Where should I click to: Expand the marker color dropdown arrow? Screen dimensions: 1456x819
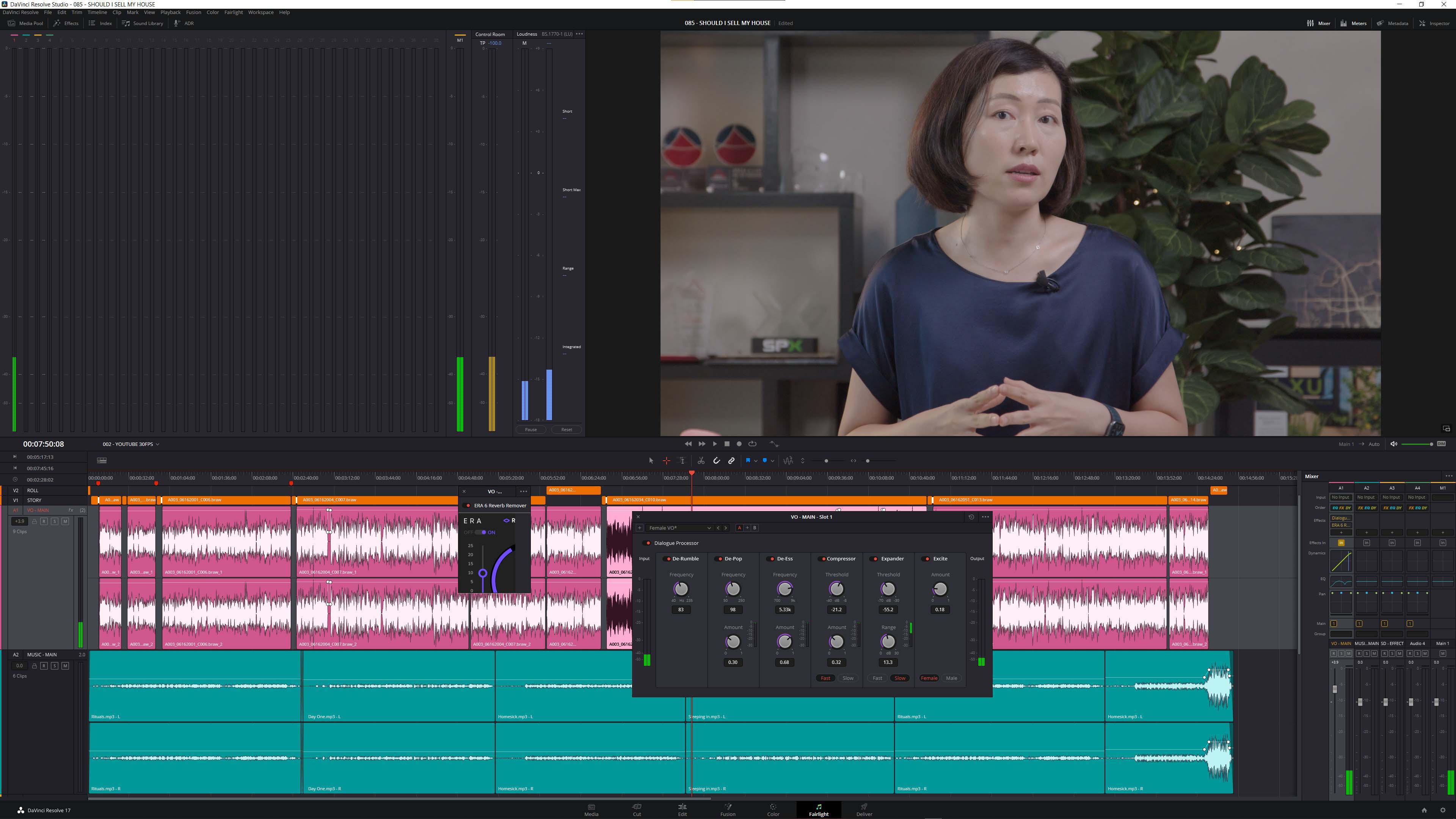pos(773,461)
